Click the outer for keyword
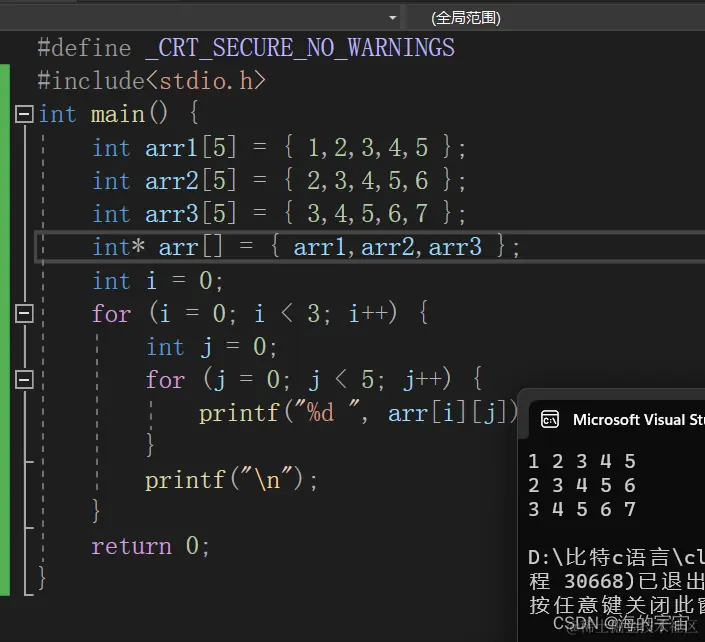 112,313
